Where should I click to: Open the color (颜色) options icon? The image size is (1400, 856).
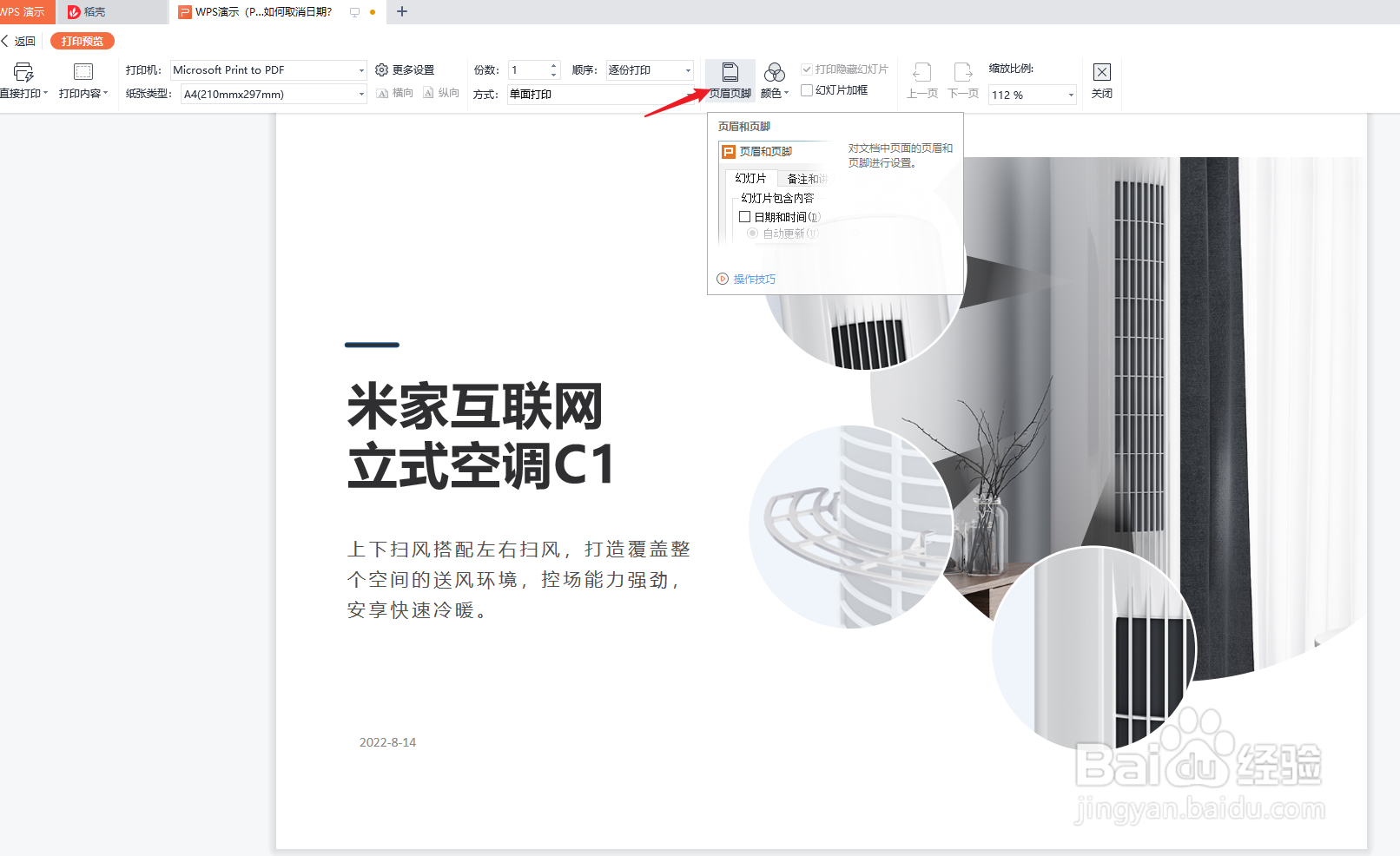pyautogui.click(x=775, y=72)
